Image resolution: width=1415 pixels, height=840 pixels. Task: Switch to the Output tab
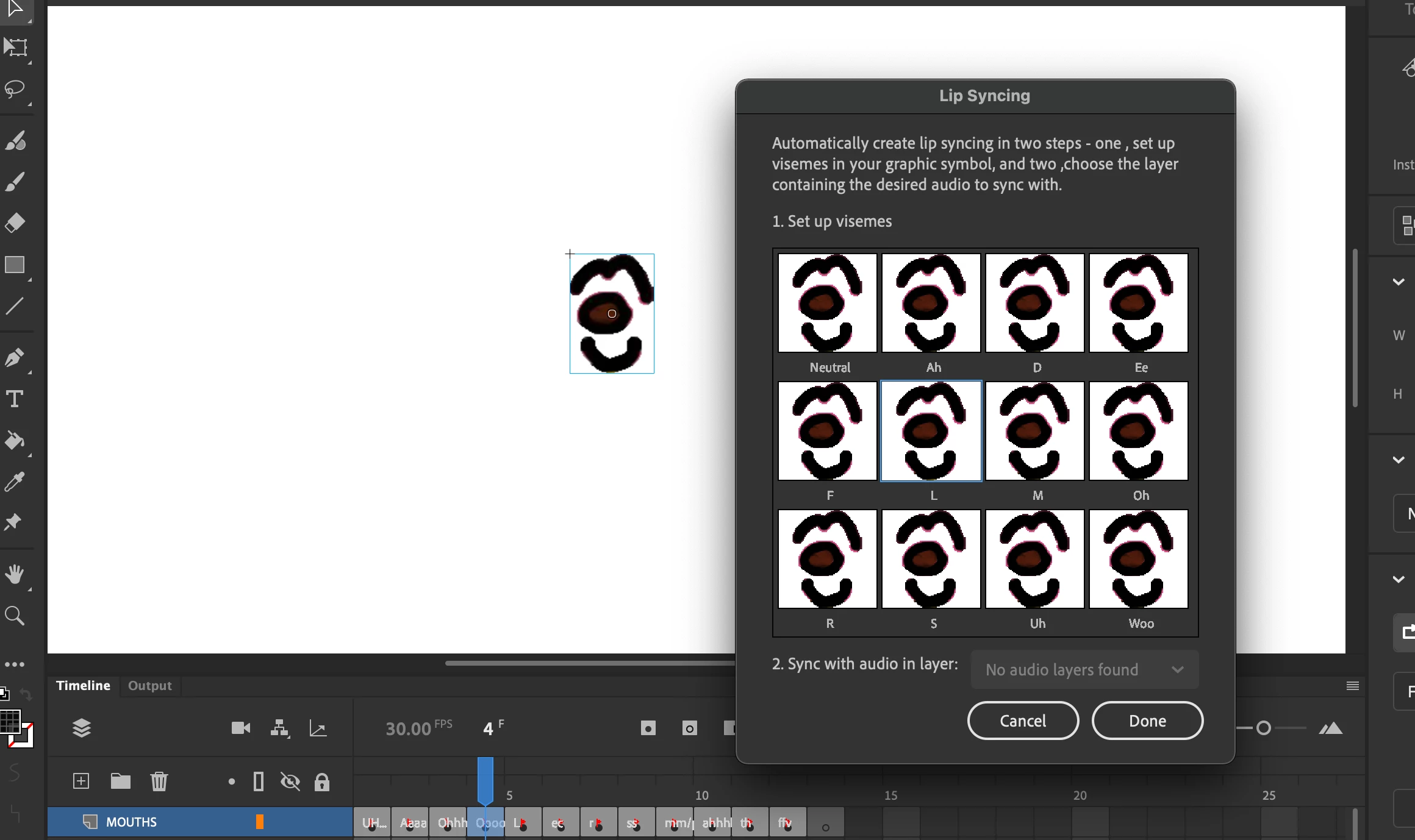150,686
